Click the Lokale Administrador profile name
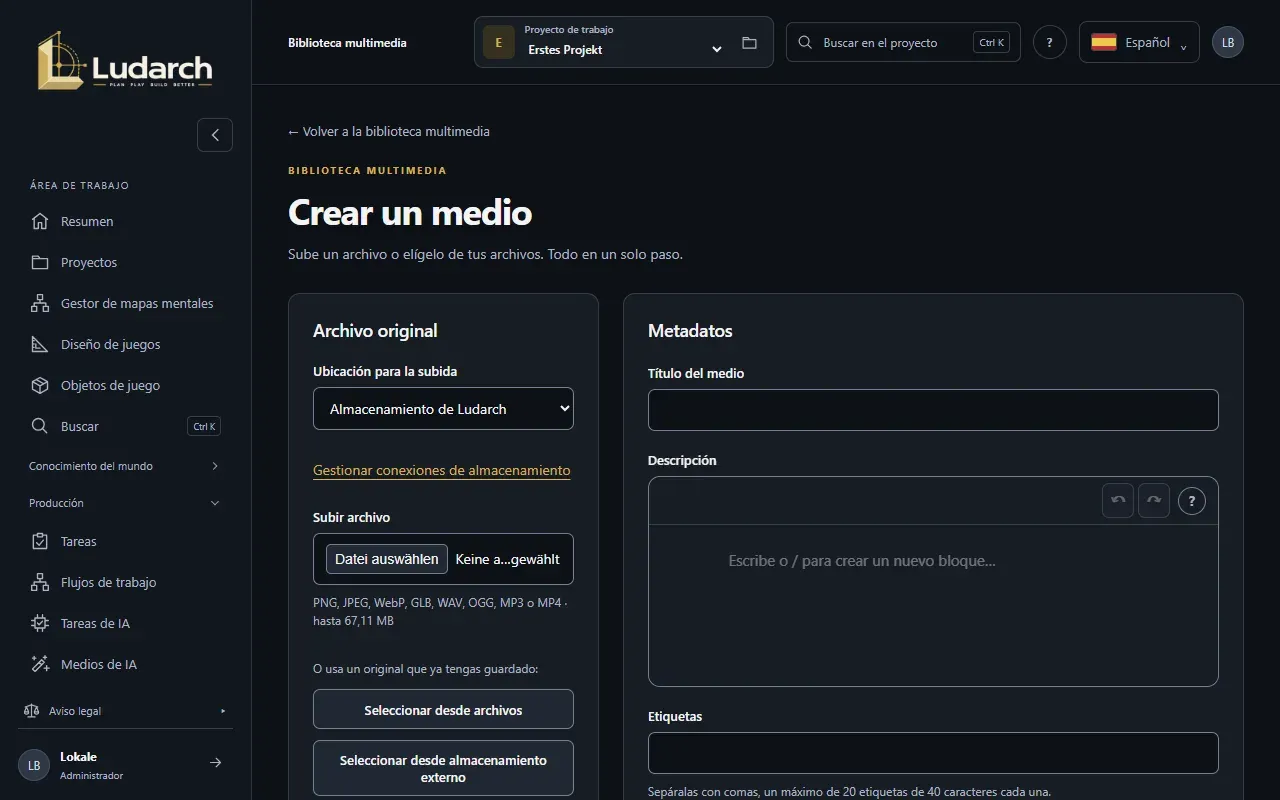 91,765
